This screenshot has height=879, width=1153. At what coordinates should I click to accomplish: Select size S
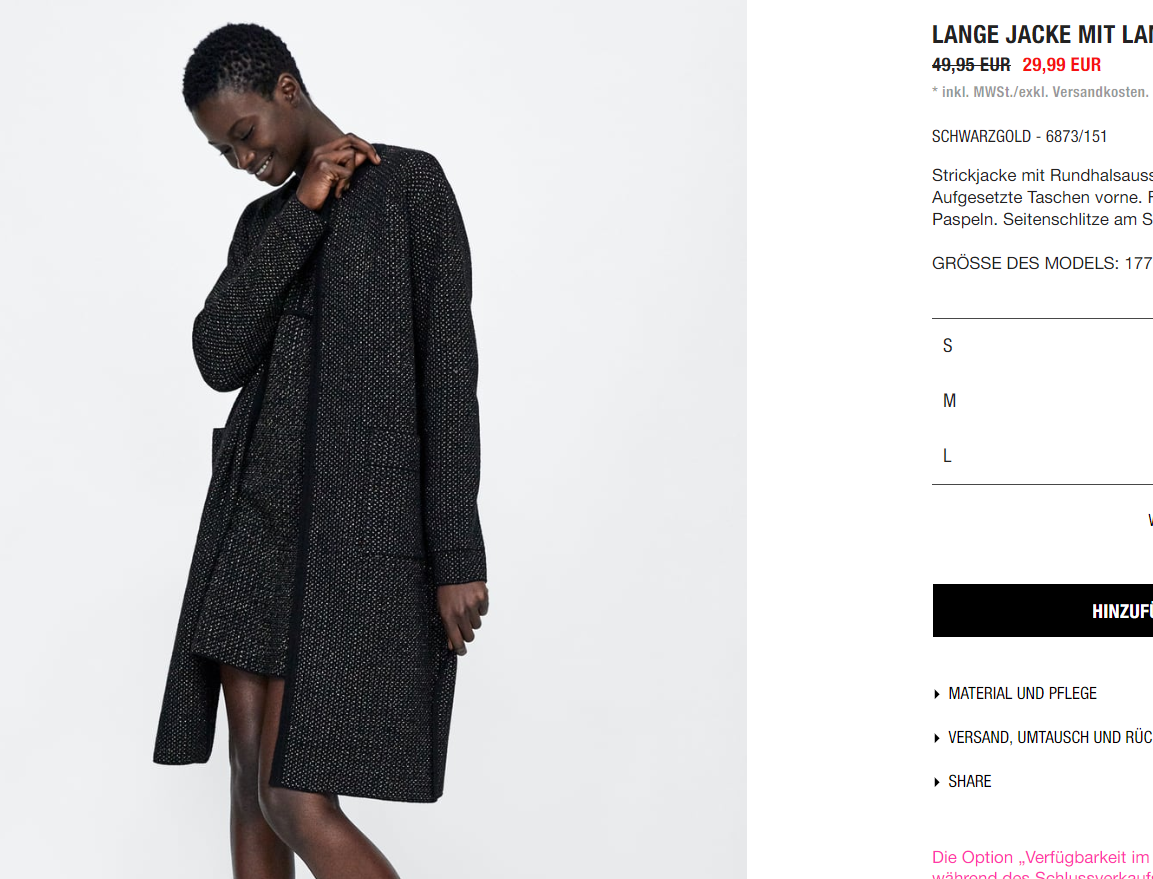(1042, 346)
